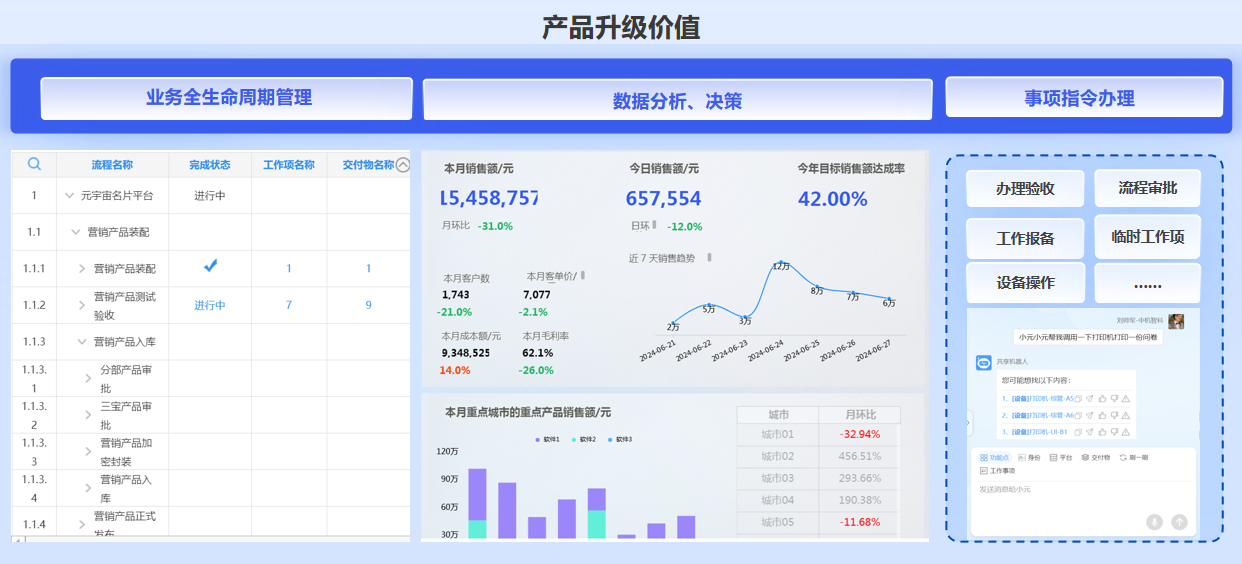1242x564 pixels.
Task: Click thumbs-down icon for printer 综管-A6 result
Action: point(1114,415)
